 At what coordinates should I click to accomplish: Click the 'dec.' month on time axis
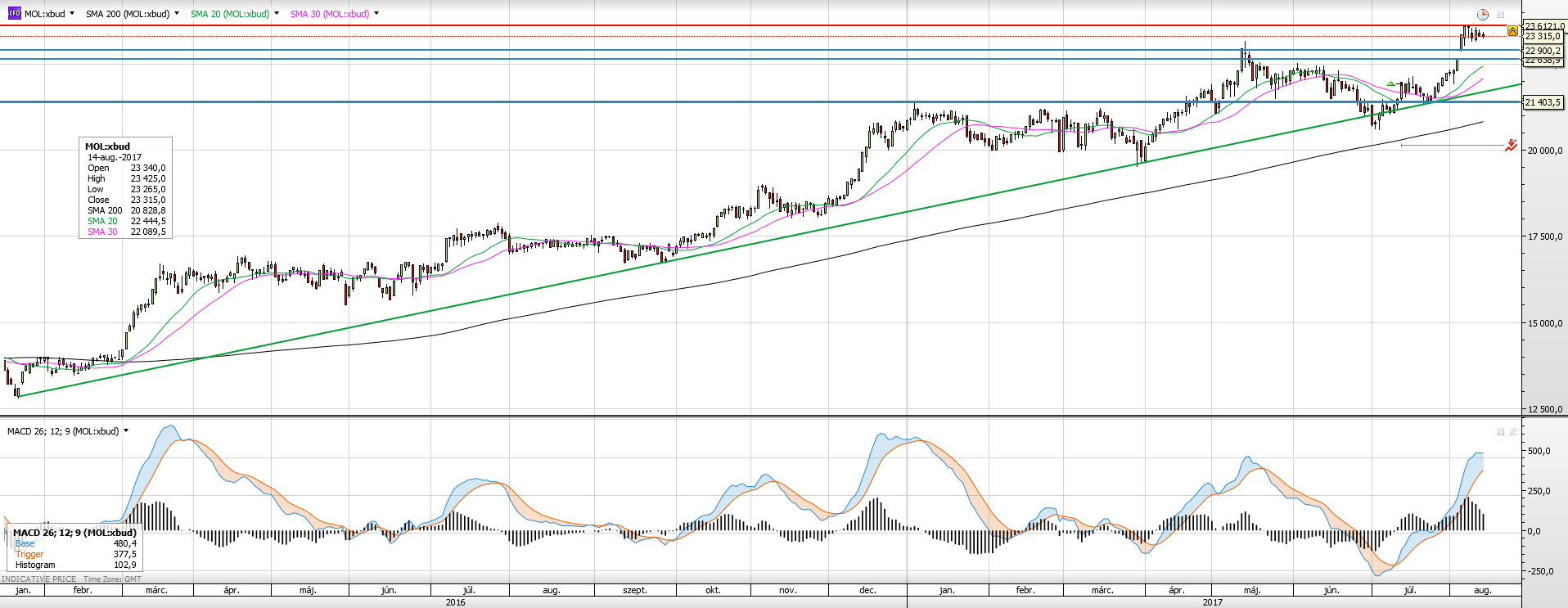(x=868, y=590)
